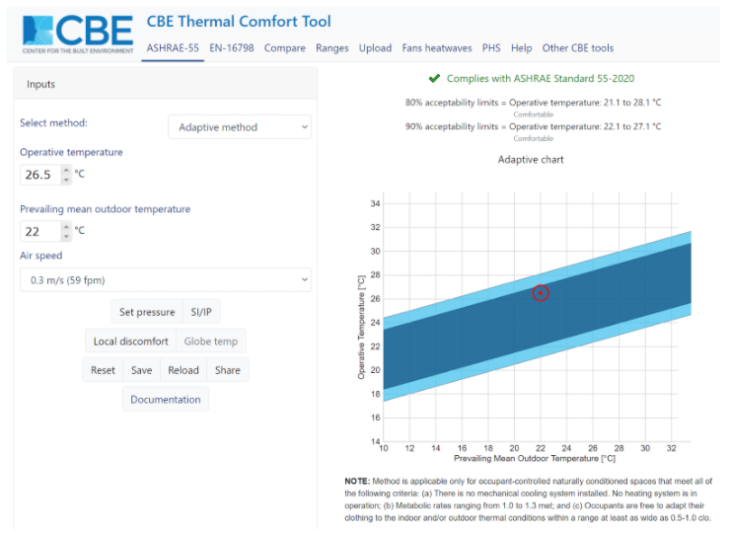This screenshot has height=534, width=730.
Task: Open the Select method dropdown
Action: click(x=239, y=127)
